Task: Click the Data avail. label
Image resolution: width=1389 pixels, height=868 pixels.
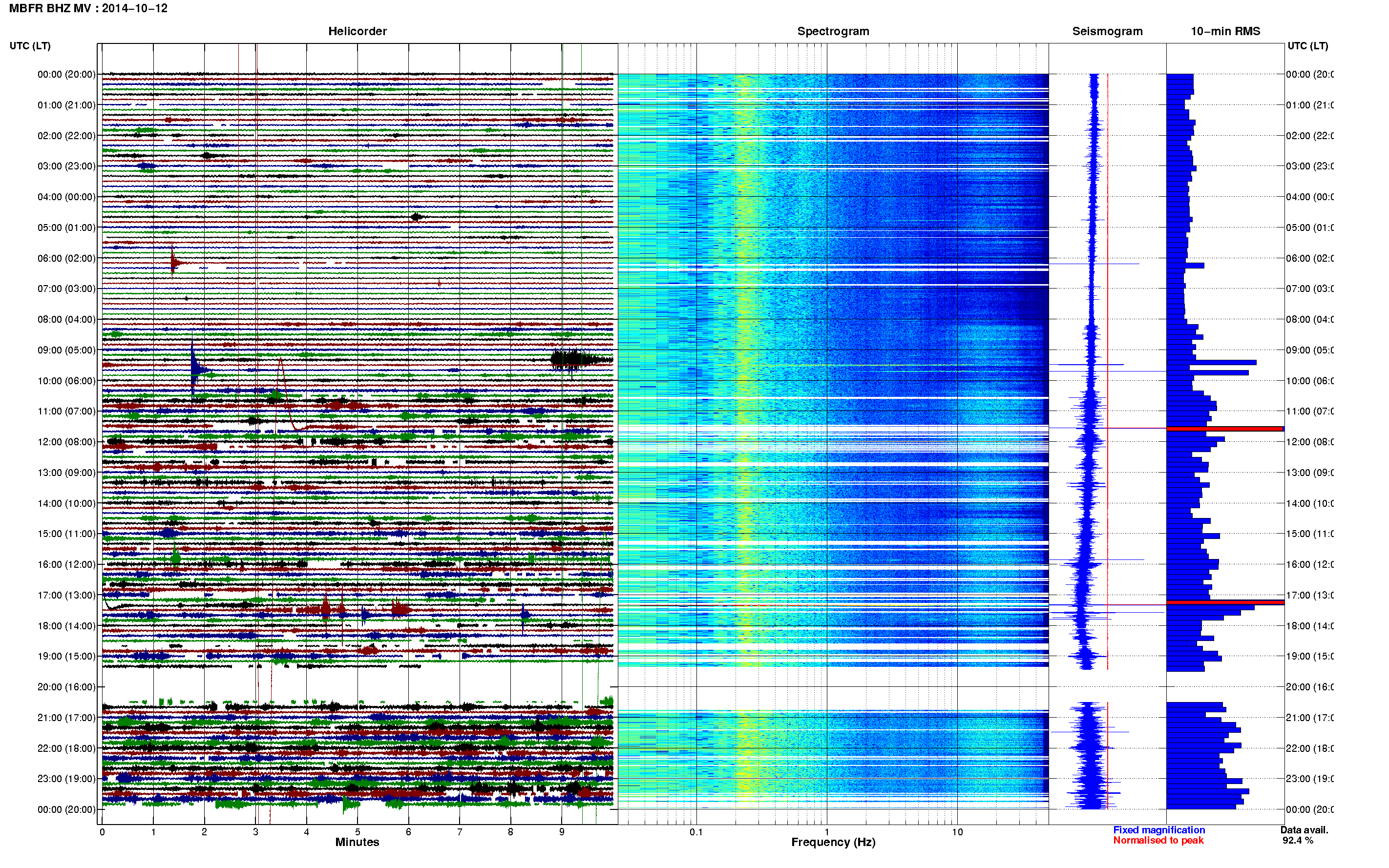Action: [x=1304, y=830]
